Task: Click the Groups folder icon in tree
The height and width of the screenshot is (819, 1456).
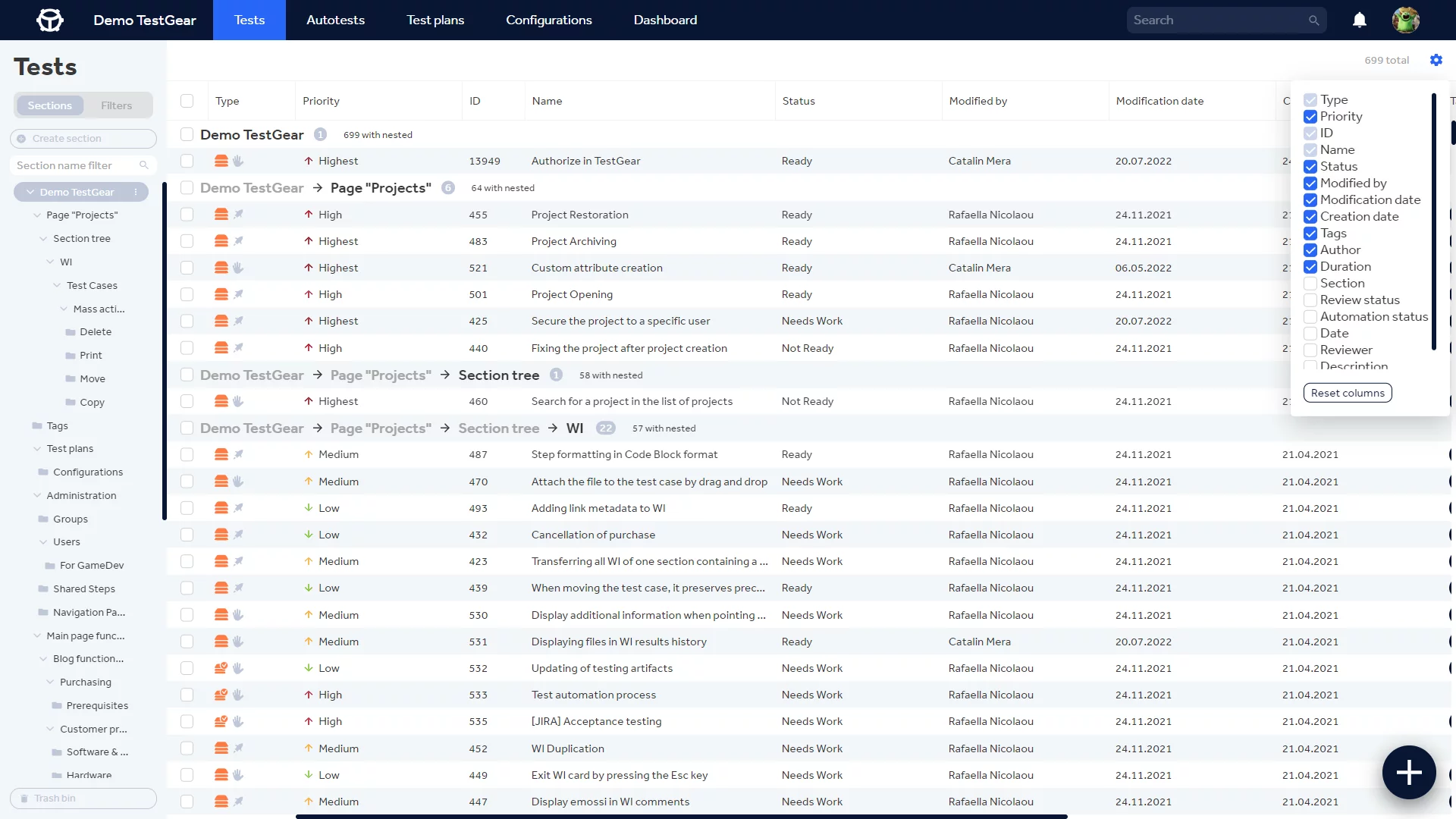Action: click(x=43, y=519)
